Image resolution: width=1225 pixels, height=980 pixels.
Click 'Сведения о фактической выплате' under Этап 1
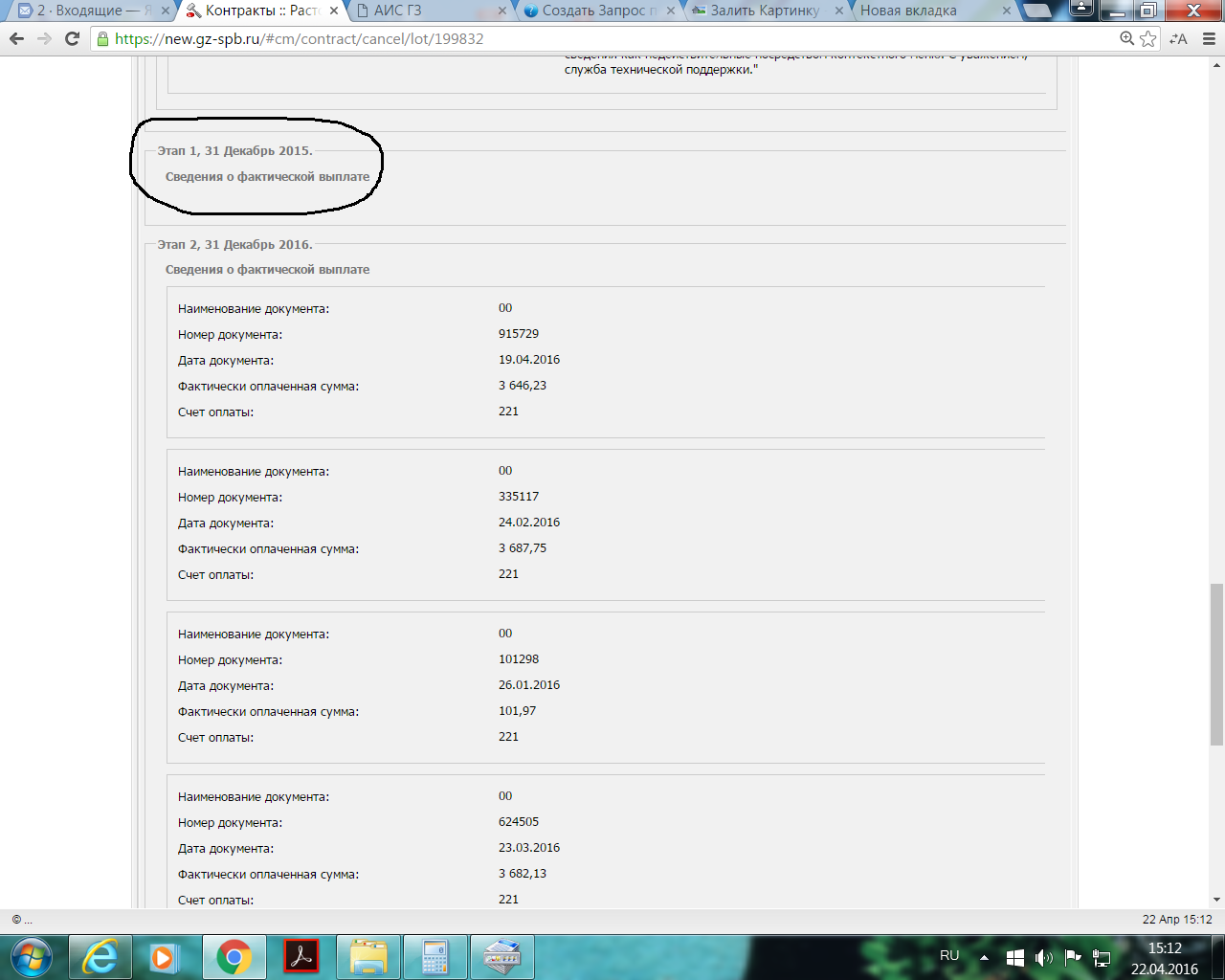(267, 177)
